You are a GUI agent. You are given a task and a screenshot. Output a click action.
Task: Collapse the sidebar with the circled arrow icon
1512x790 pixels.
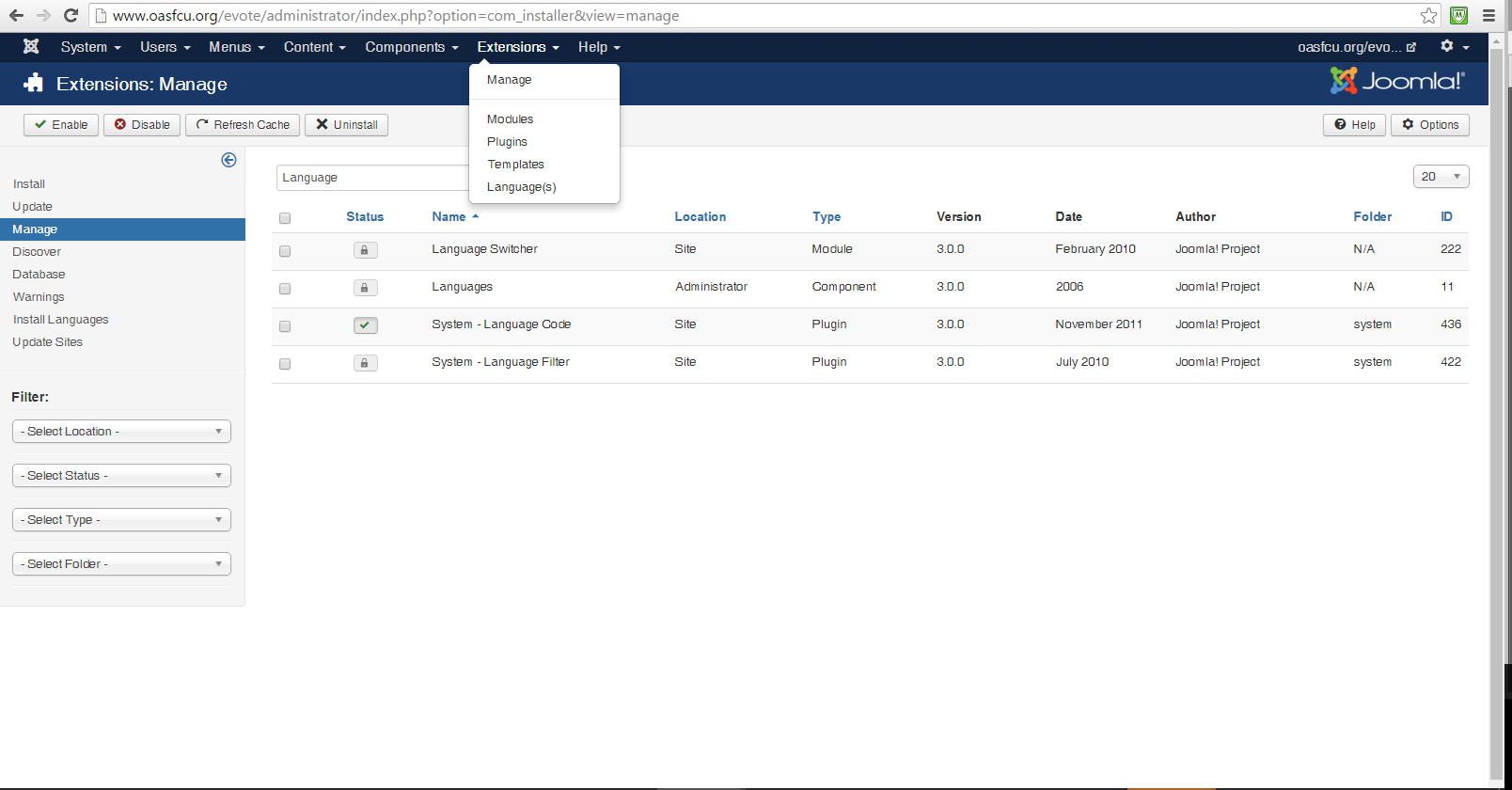click(x=228, y=160)
